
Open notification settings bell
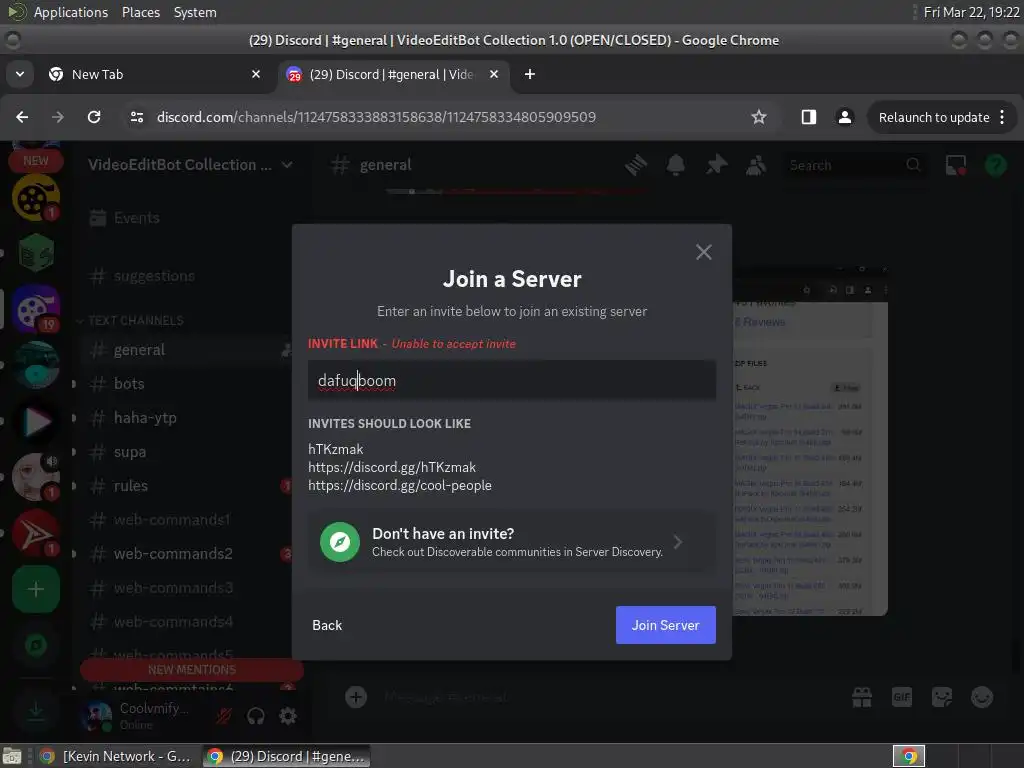(675, 165)
